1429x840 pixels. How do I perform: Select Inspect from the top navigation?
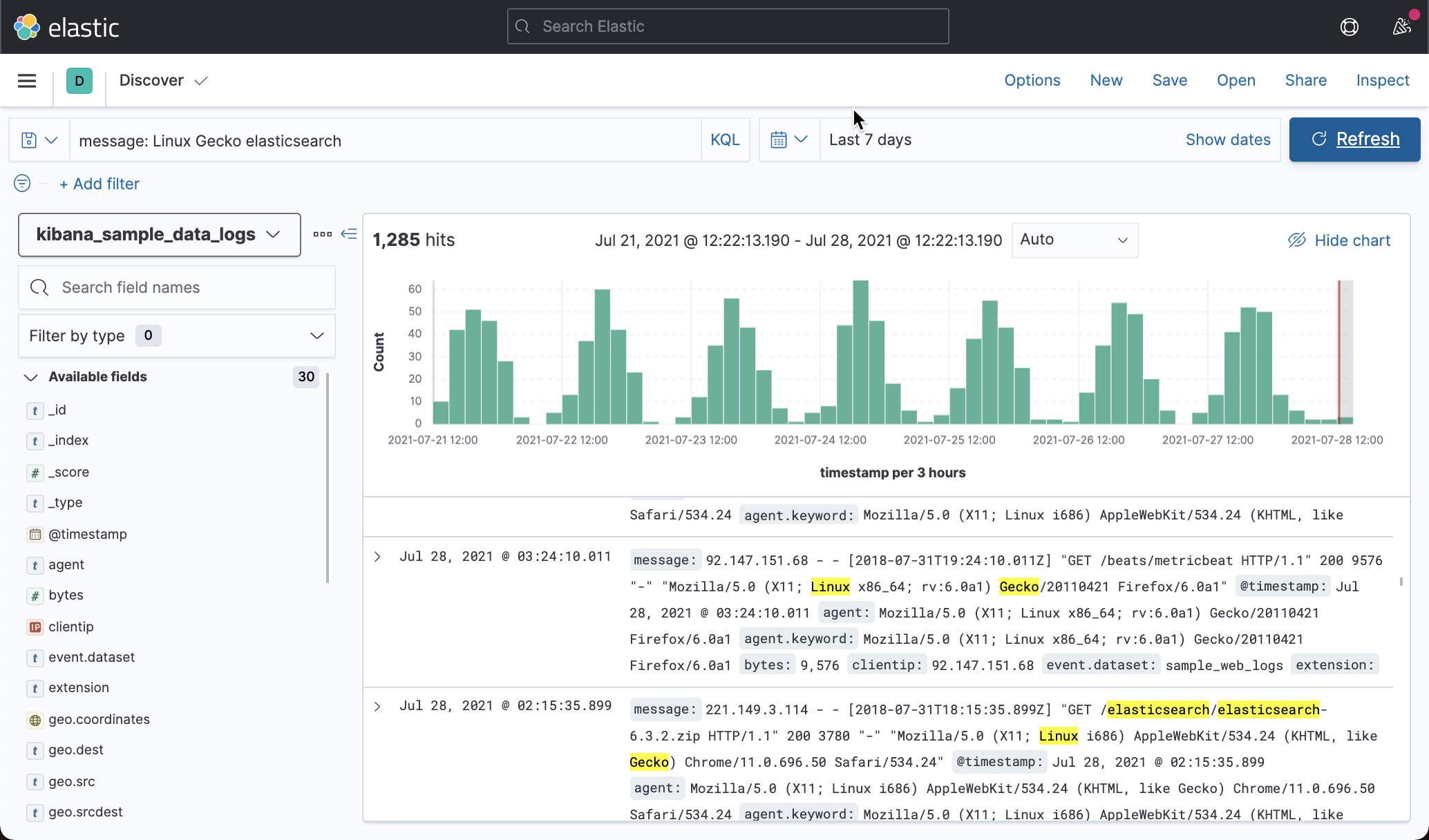point(1382,80)
